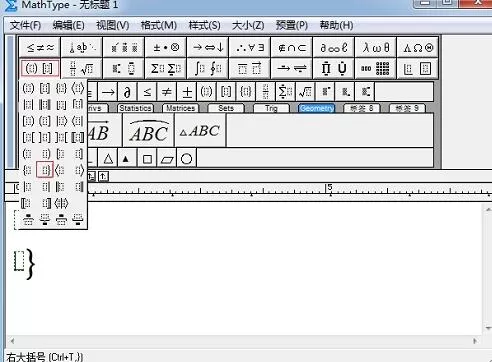Insert overbrace template in bottom row
Image resolution: width=492 pixels, height=362 pixels.
tap(28, 219)
